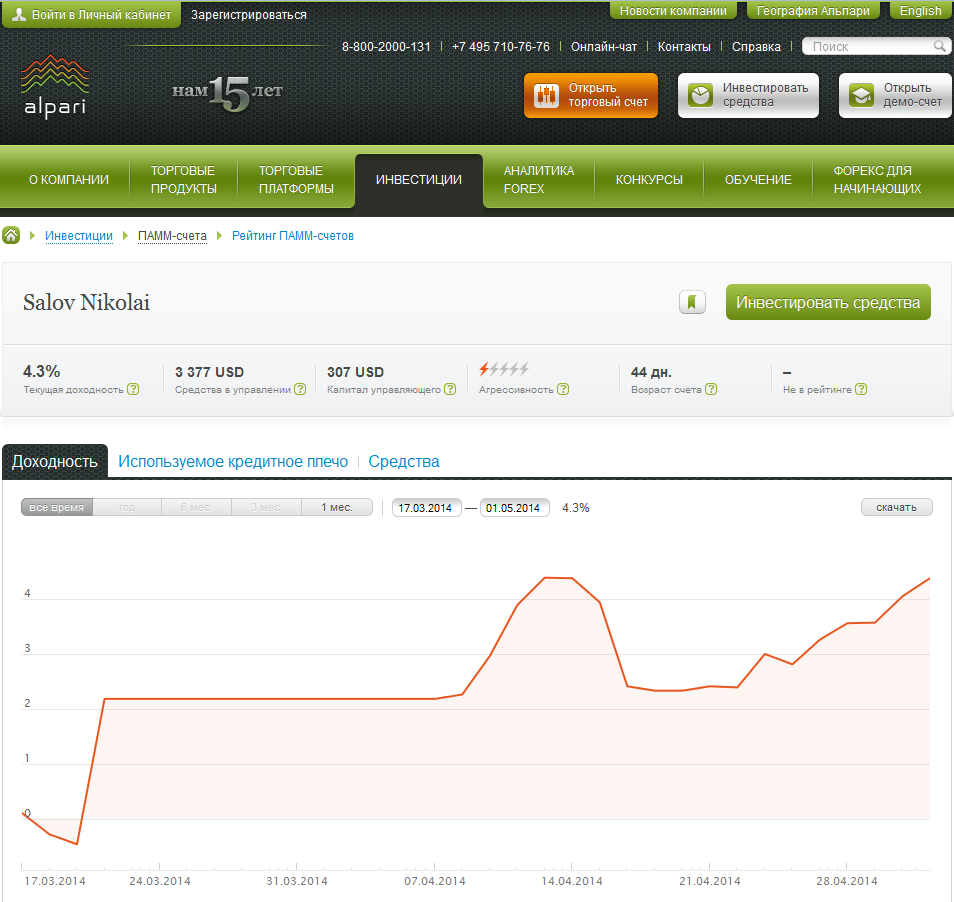This screenshot has width=954, height=902.
Task: Click ПАММ-счета breadcrumb
Action: (x=172, y=236)
